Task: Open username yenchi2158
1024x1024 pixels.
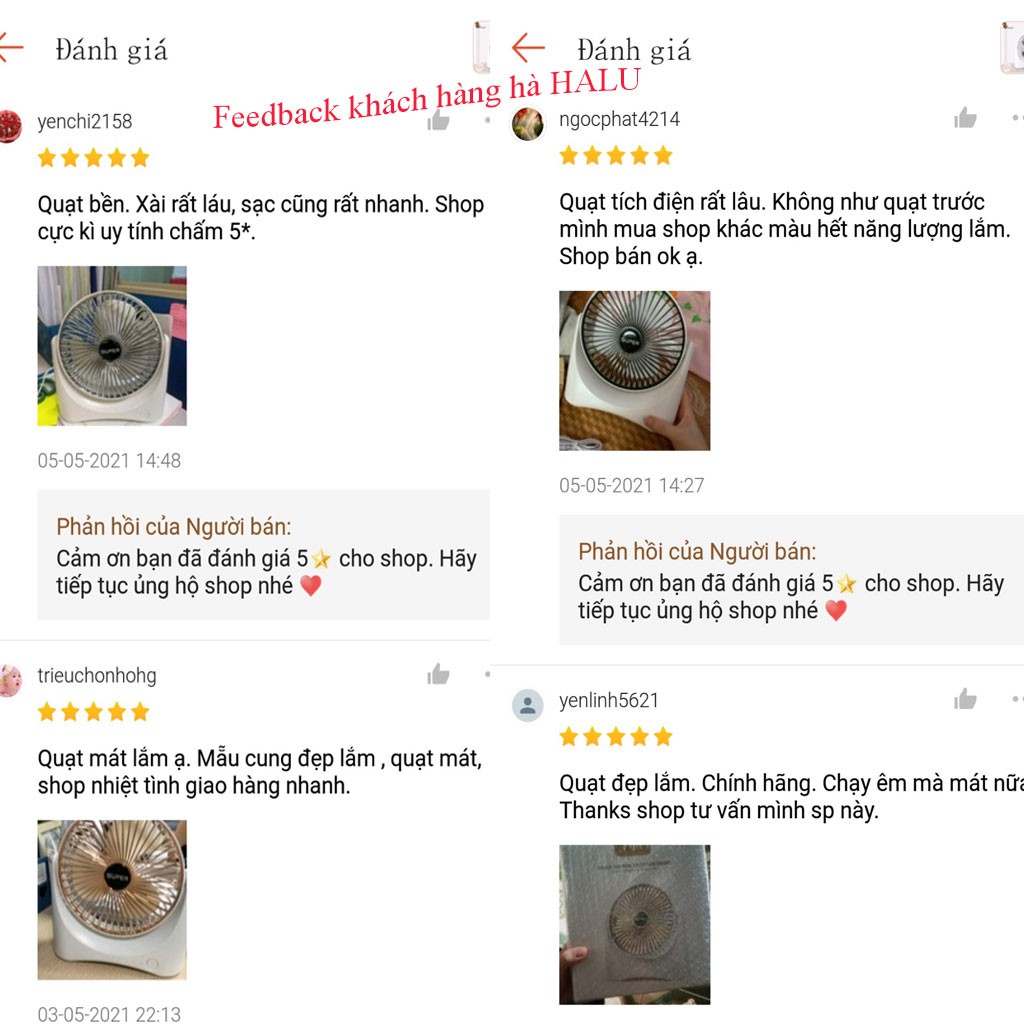Action: 85,121
